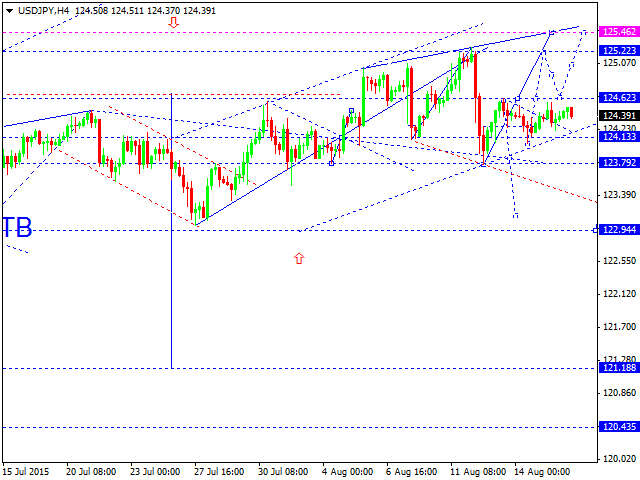This screenshot has height=480, width=640.
Task: Select the 11 Aug 08:00 date label
Action: click(473, 470)
